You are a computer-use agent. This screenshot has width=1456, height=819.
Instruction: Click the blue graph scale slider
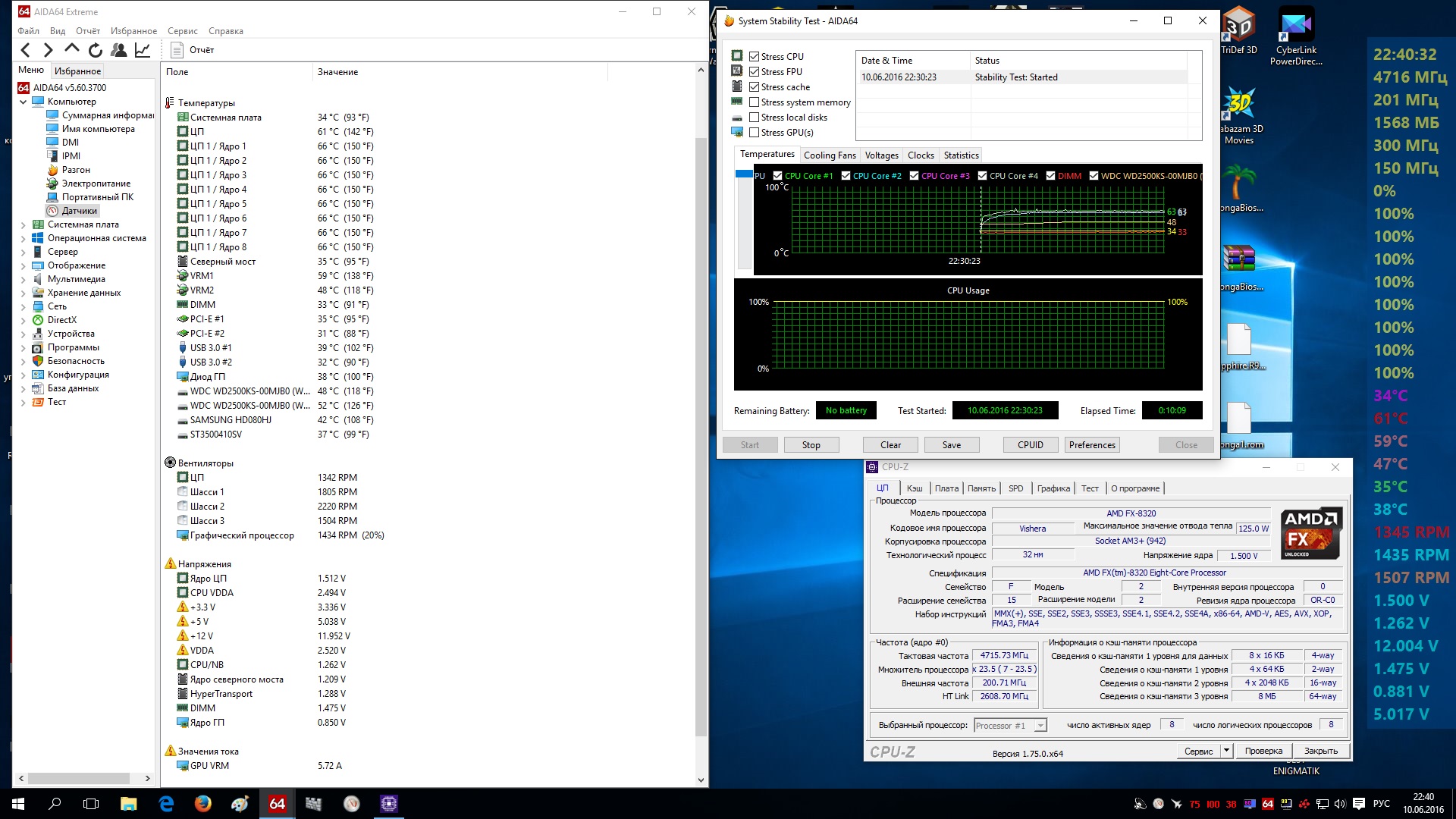point(743,174)
